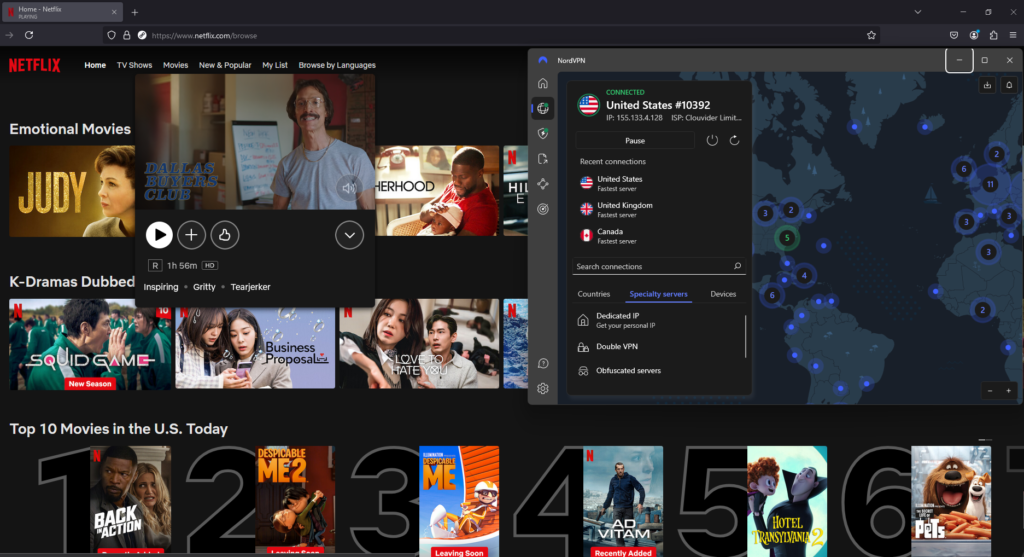
Task: Click NordVPN notifications bell icon
Action: pyautogui.click(x=1009, y=86)
